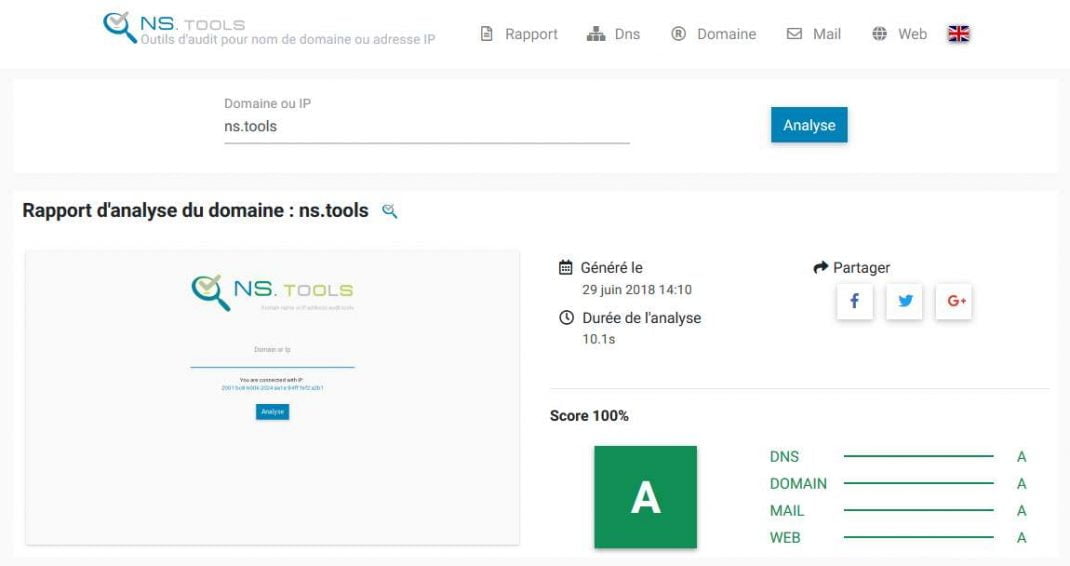Click the '29 juin 2018 14:10' date text
Image resolution: width=1070 pixels, height=566 pixels.
(x=637, y=289)
